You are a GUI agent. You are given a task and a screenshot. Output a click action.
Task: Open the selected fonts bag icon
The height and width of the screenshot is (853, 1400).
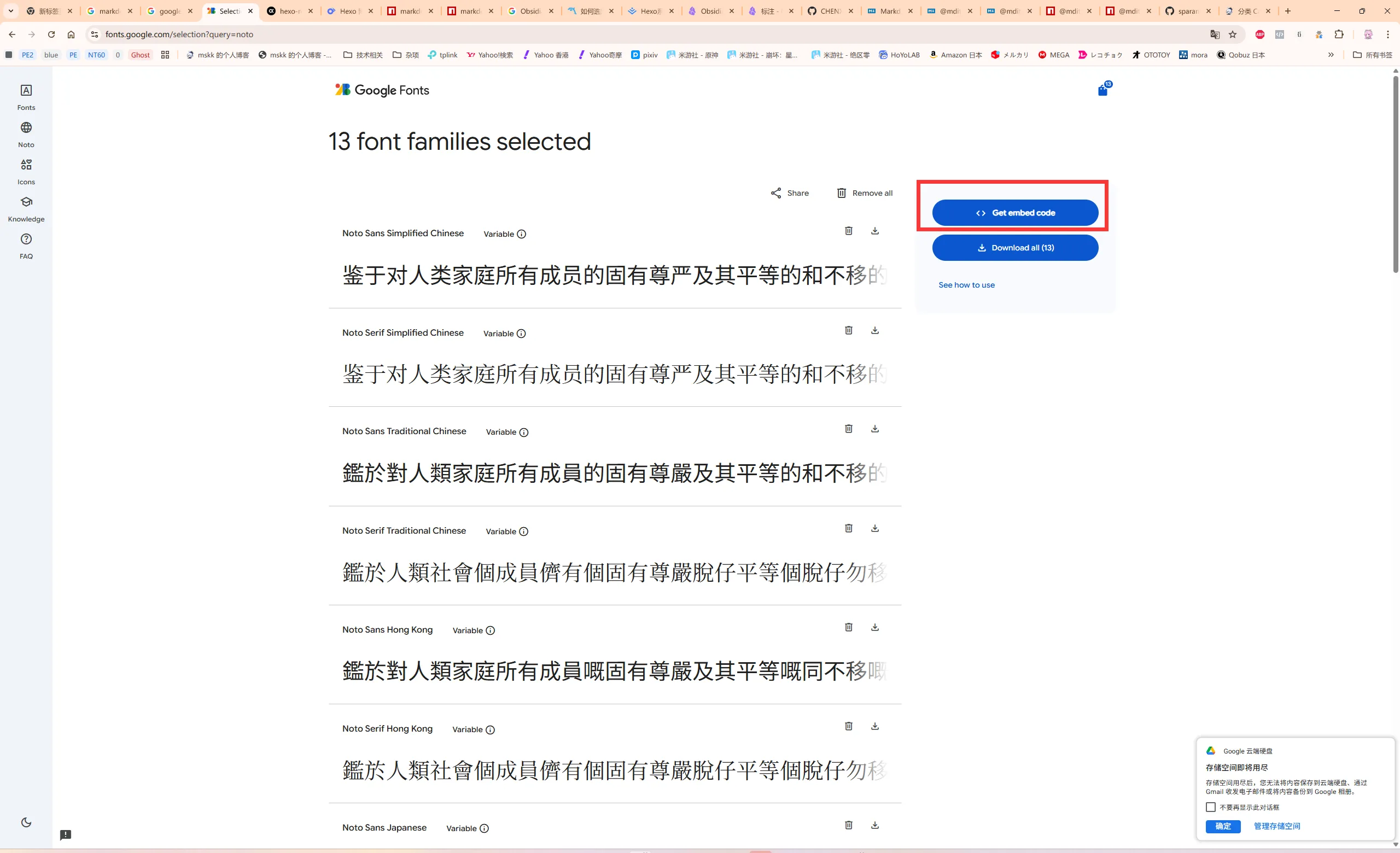[x=1103, y=90]
